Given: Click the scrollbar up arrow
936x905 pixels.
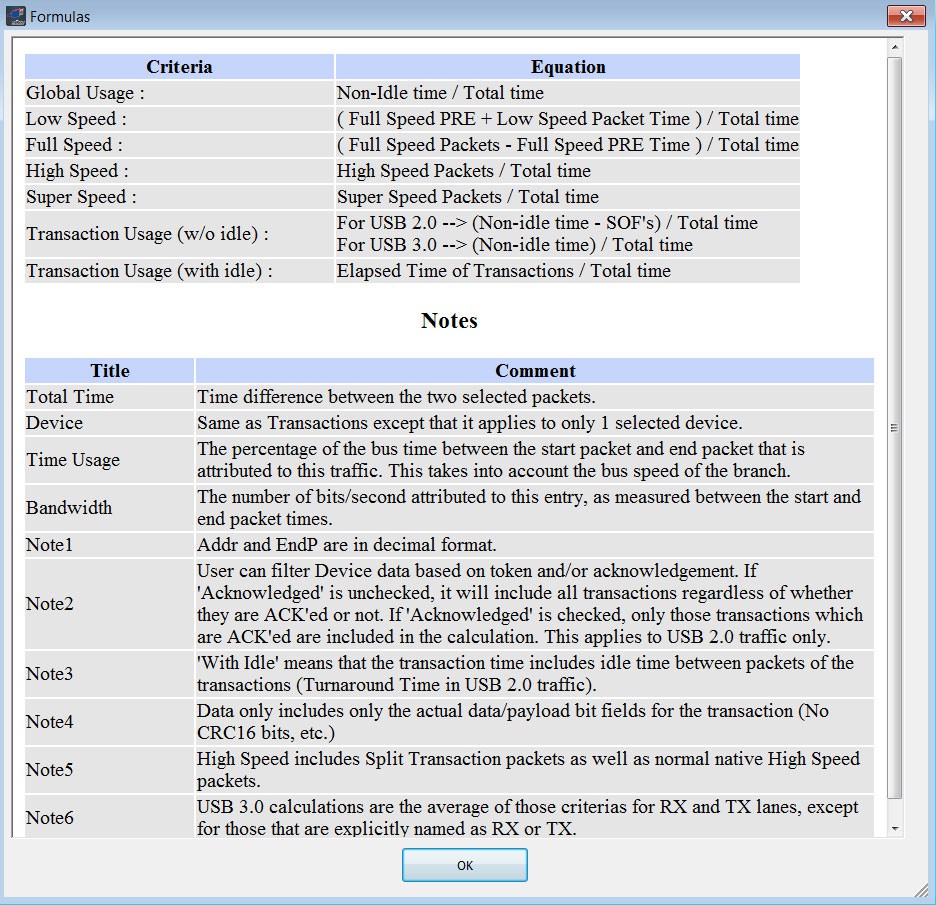Looking at the screenshot, I should [x=894, y=47].
